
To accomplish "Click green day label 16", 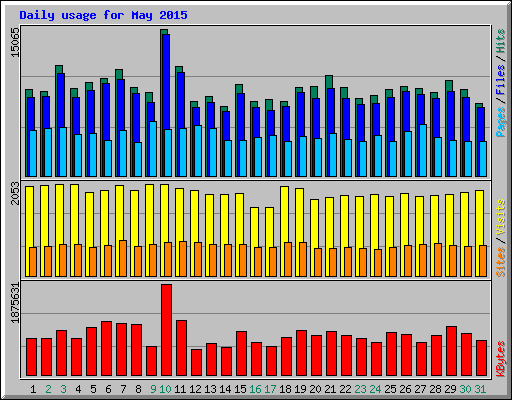I will (255, 389).
